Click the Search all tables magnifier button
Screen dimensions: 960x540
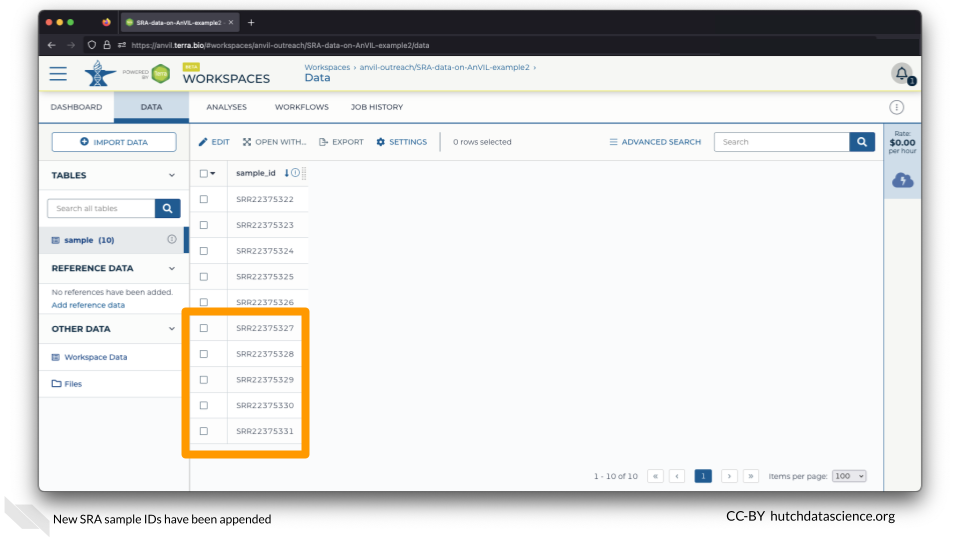(168, 208)
